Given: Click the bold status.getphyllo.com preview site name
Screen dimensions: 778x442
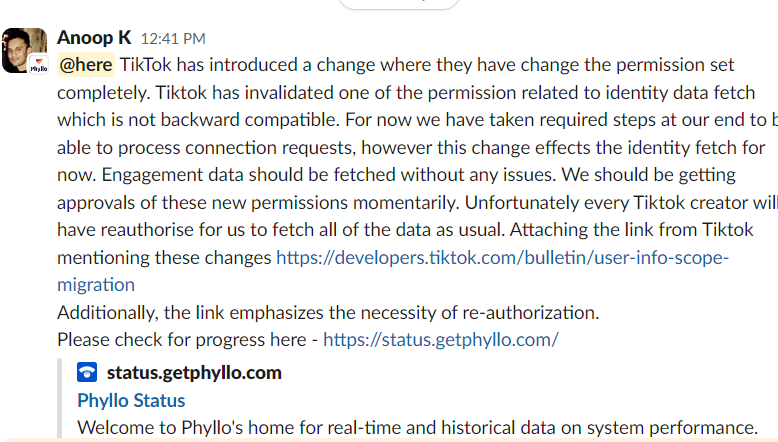Looking at the screenshot, I should pyautogui.click(x=194, y=373).
